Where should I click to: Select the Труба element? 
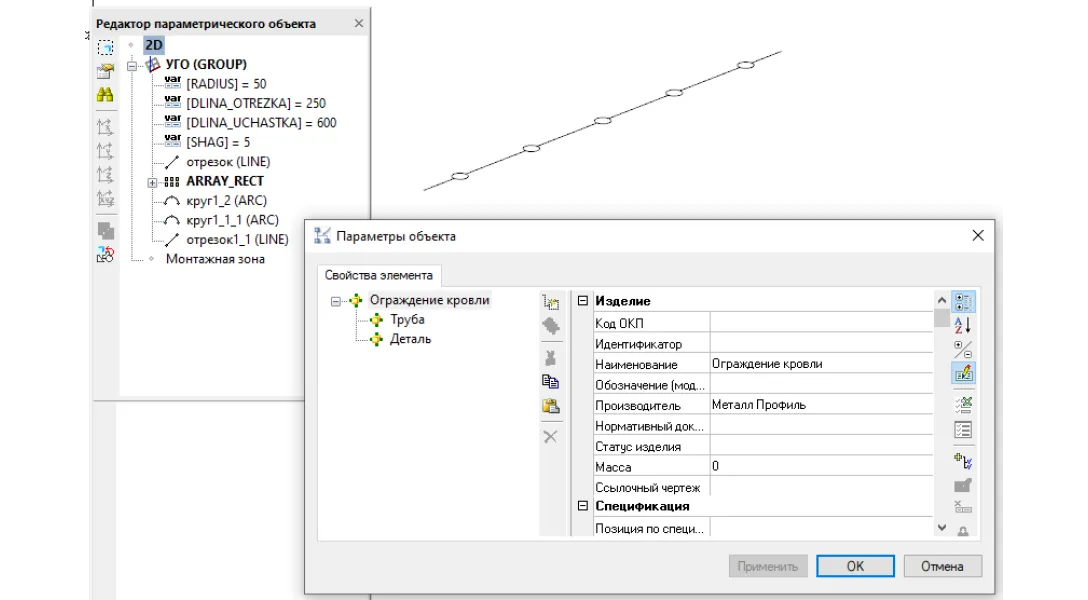click(x=407, y=320)
